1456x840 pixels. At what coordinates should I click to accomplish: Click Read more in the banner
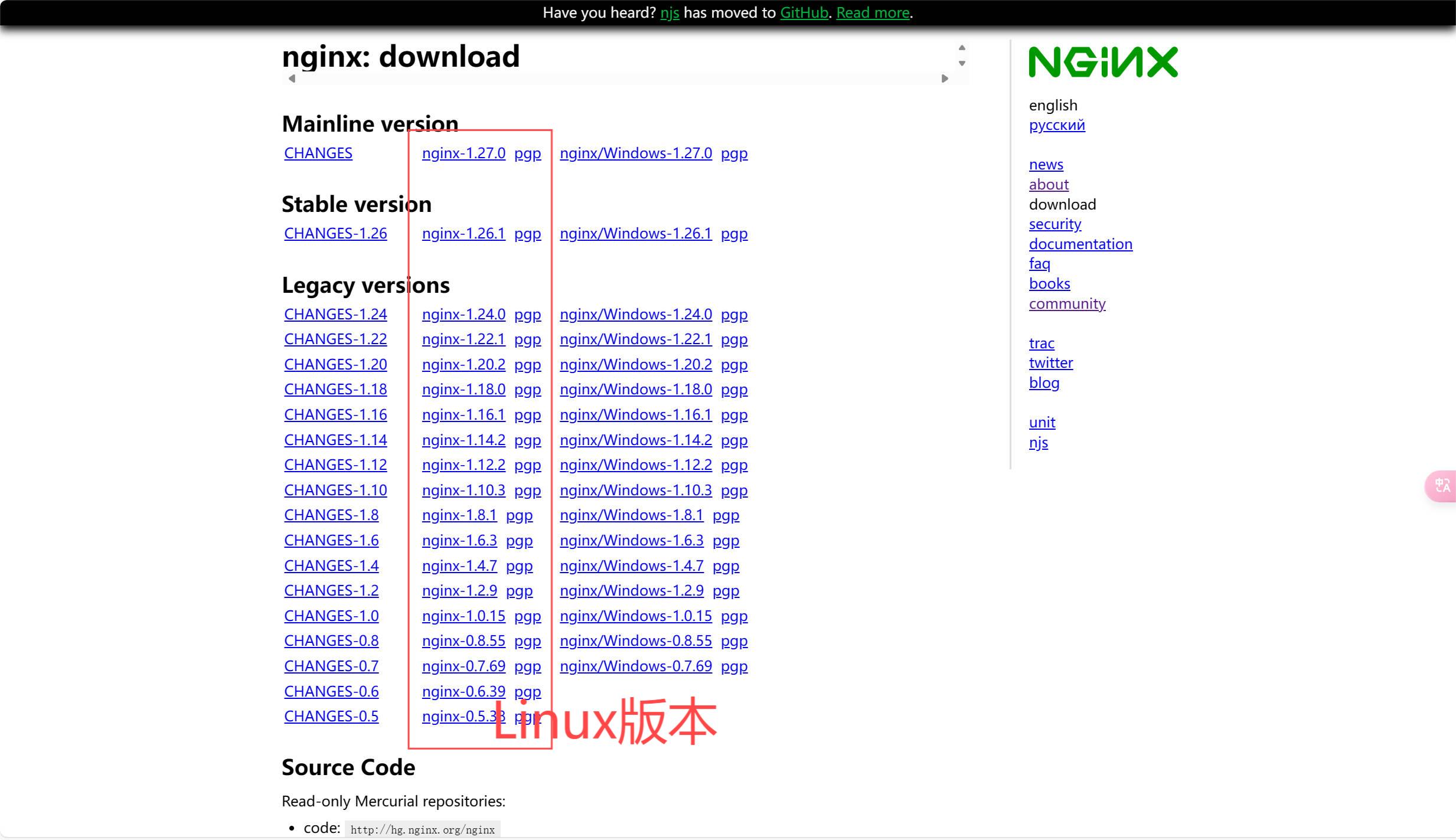(873, 12)
